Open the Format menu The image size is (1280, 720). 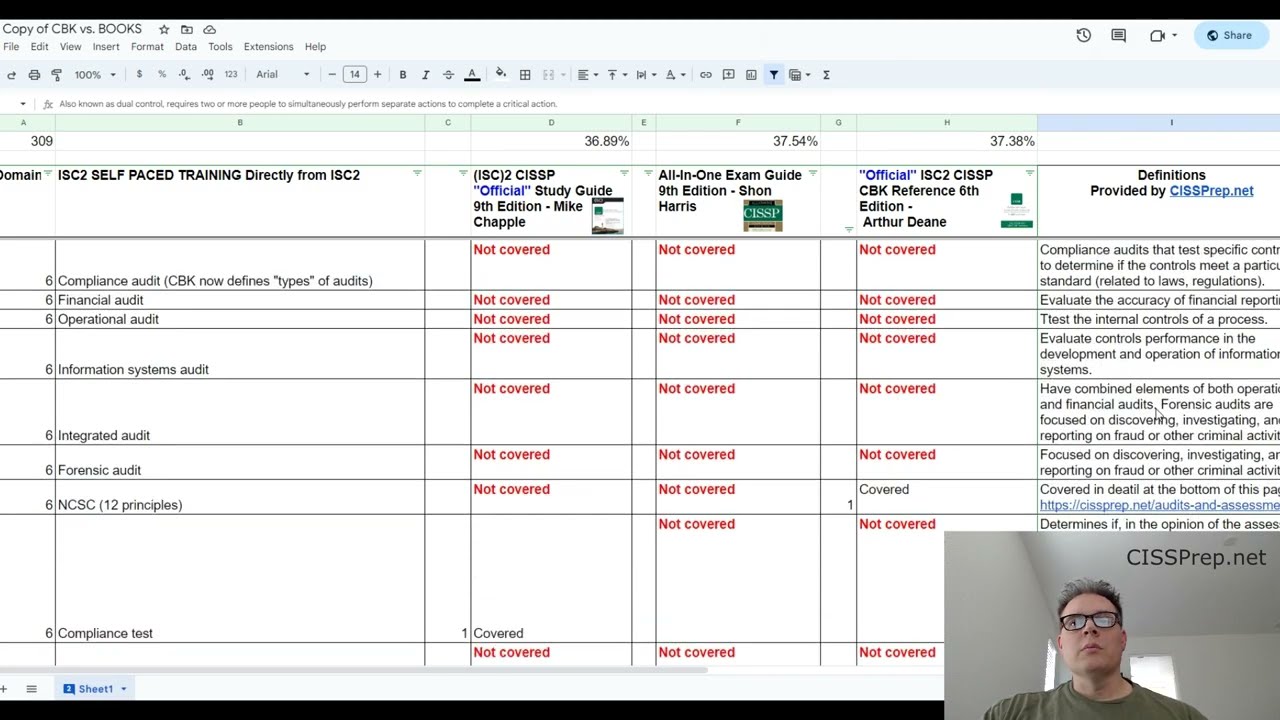click(x=147, y=47)
